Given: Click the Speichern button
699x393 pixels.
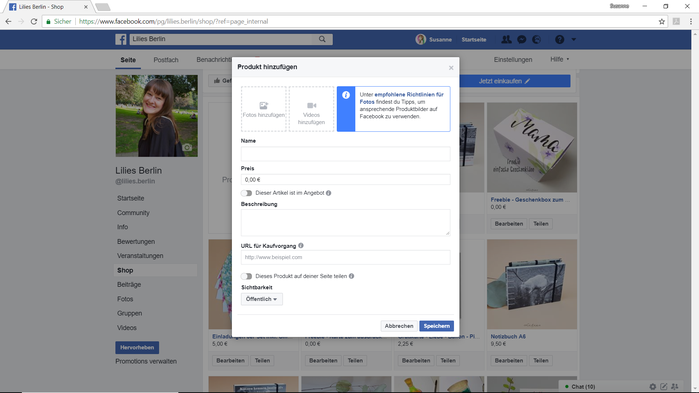Looking at the screenshot, I should click(x=436, y=326).
